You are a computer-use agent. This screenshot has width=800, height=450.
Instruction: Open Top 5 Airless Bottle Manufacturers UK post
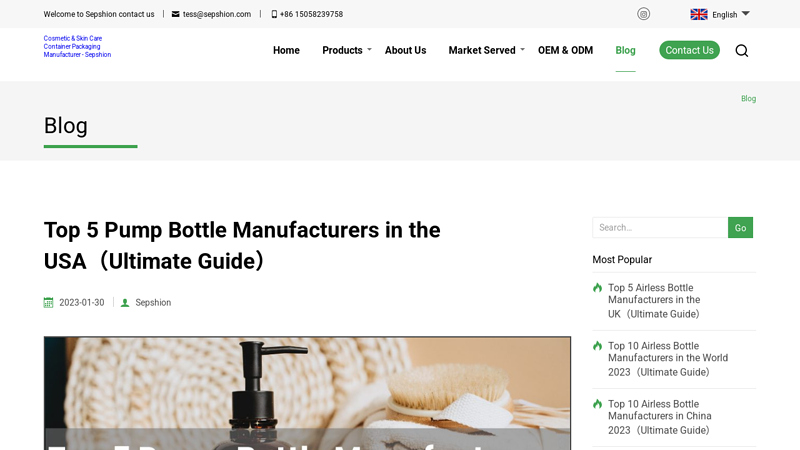coord(654,301)
